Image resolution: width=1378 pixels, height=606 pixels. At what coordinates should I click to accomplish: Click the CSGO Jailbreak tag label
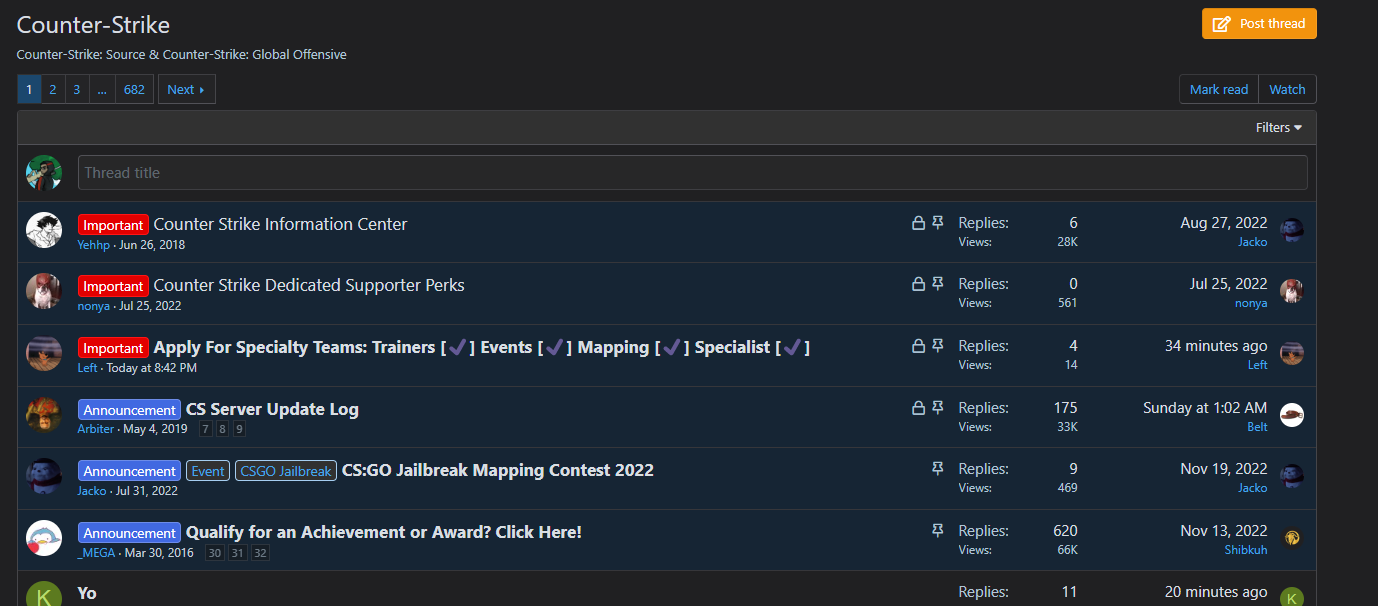(286, 471)
